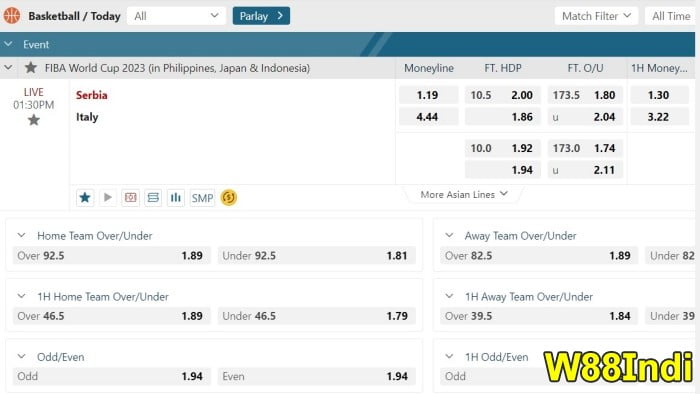This screenshot has height=394, width=700.
Task: Select Italy moneyline odds 4.44
Action: click(428, 117)
